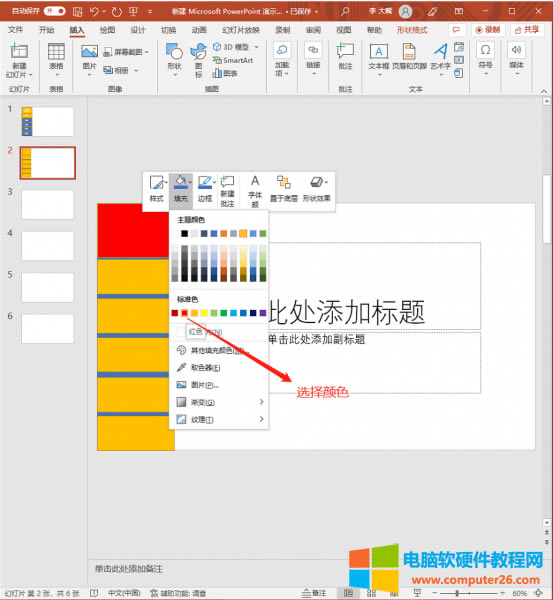553x600 pixels.
Task: Choose 取色器 (Eyedropper) menu item
Action: pos(219,367)
